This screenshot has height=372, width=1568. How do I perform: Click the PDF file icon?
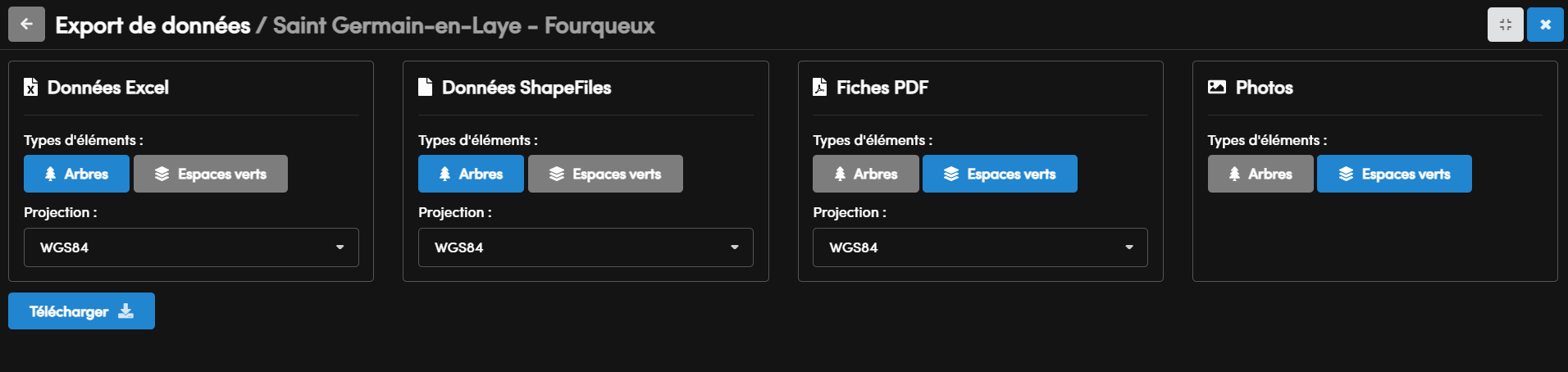tap(819, 87)
